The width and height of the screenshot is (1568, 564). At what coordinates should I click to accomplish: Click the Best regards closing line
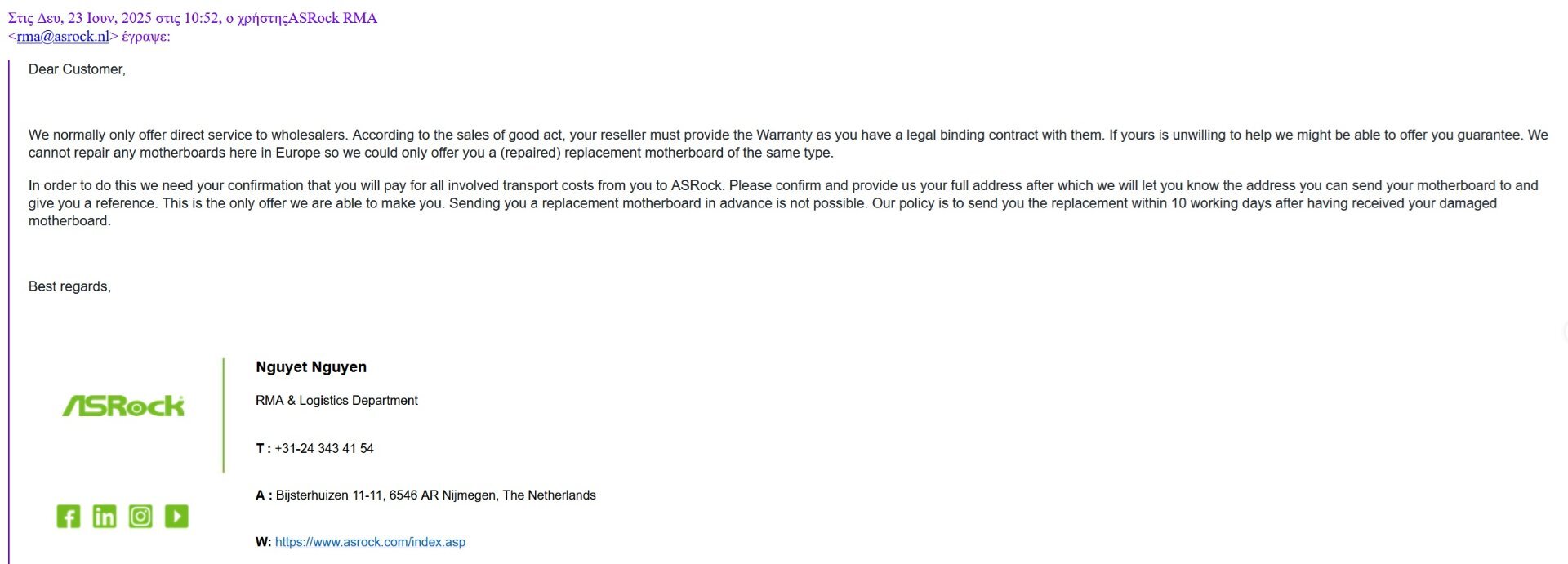pos(69,286)
